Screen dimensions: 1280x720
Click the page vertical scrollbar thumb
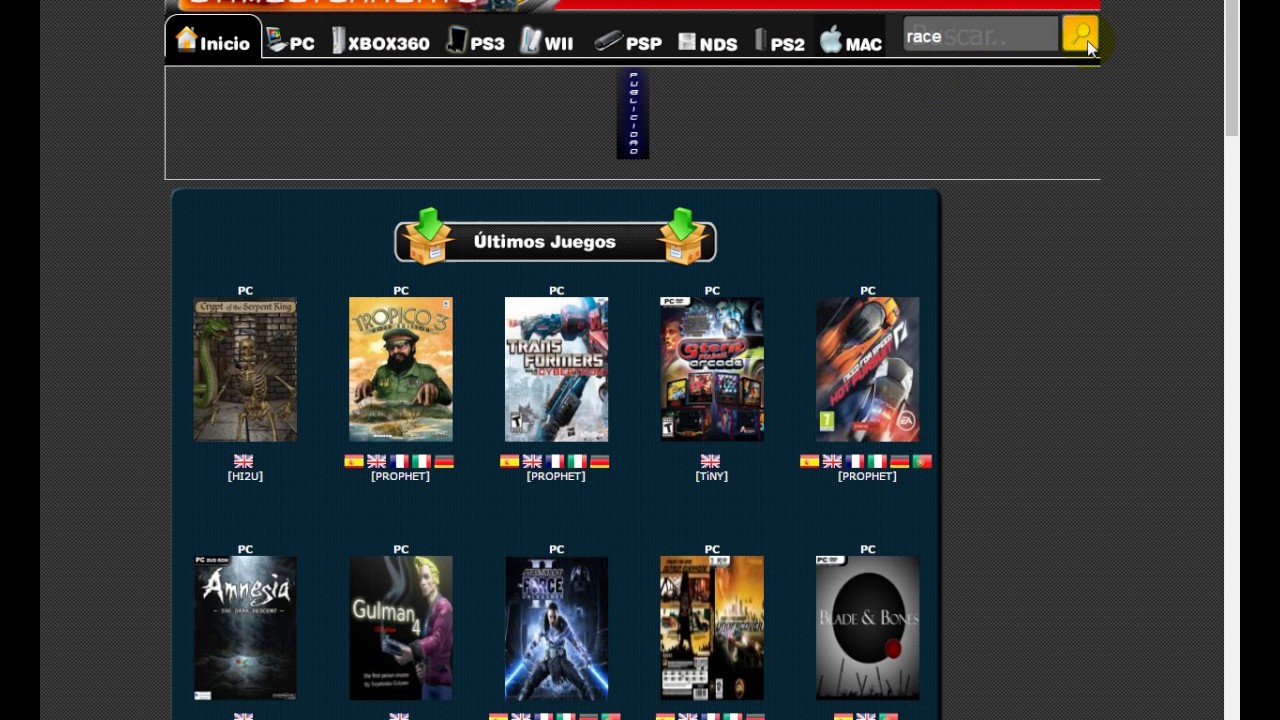[1232, 68]
